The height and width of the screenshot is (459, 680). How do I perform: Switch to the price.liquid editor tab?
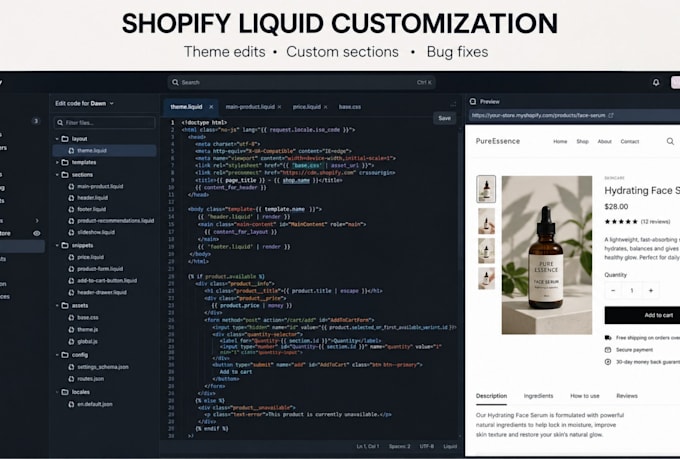(307, 107)
